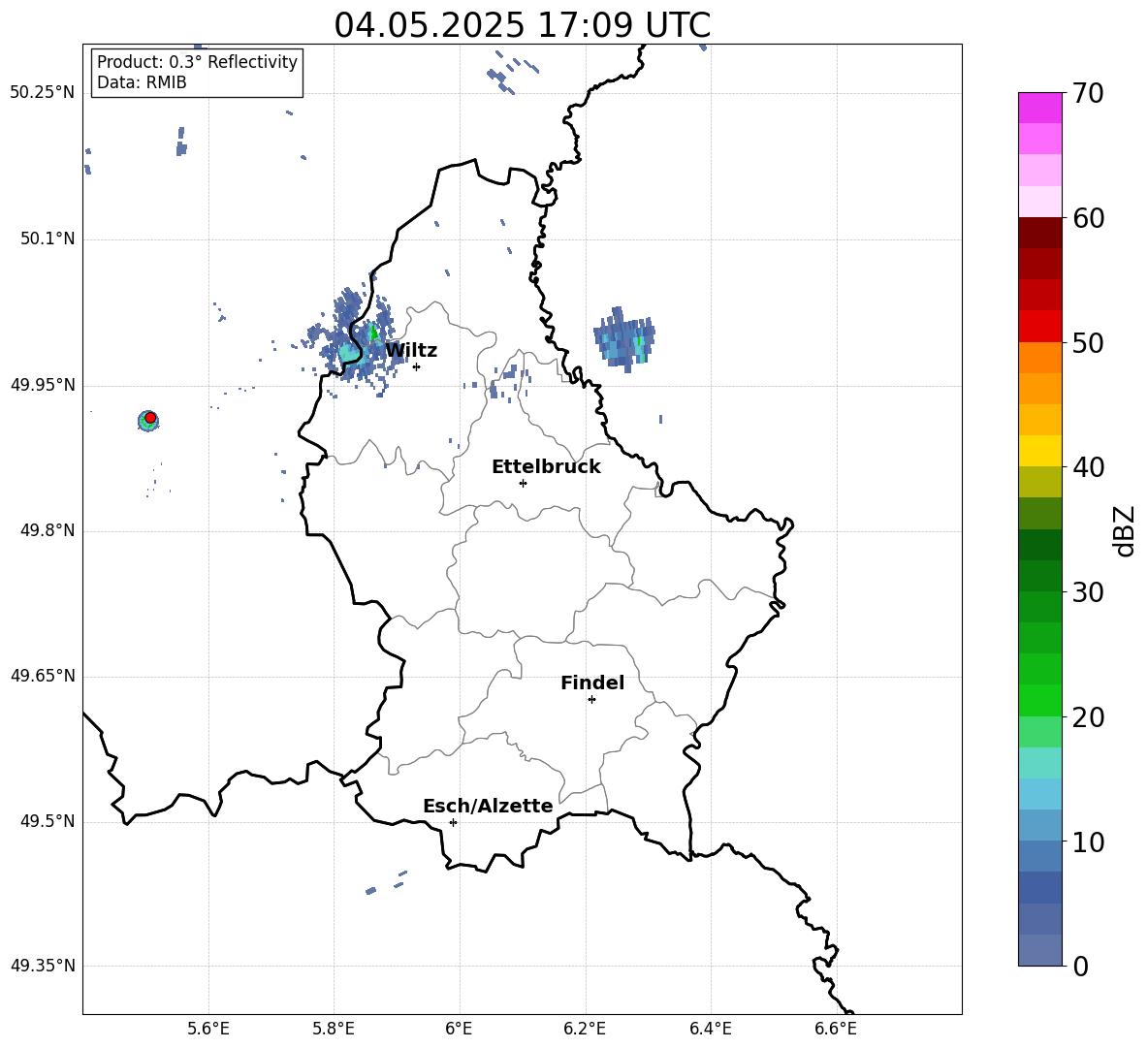Click the colorbar value 30
The width and height of the screenshot is (1148, 1048).
1088,592
